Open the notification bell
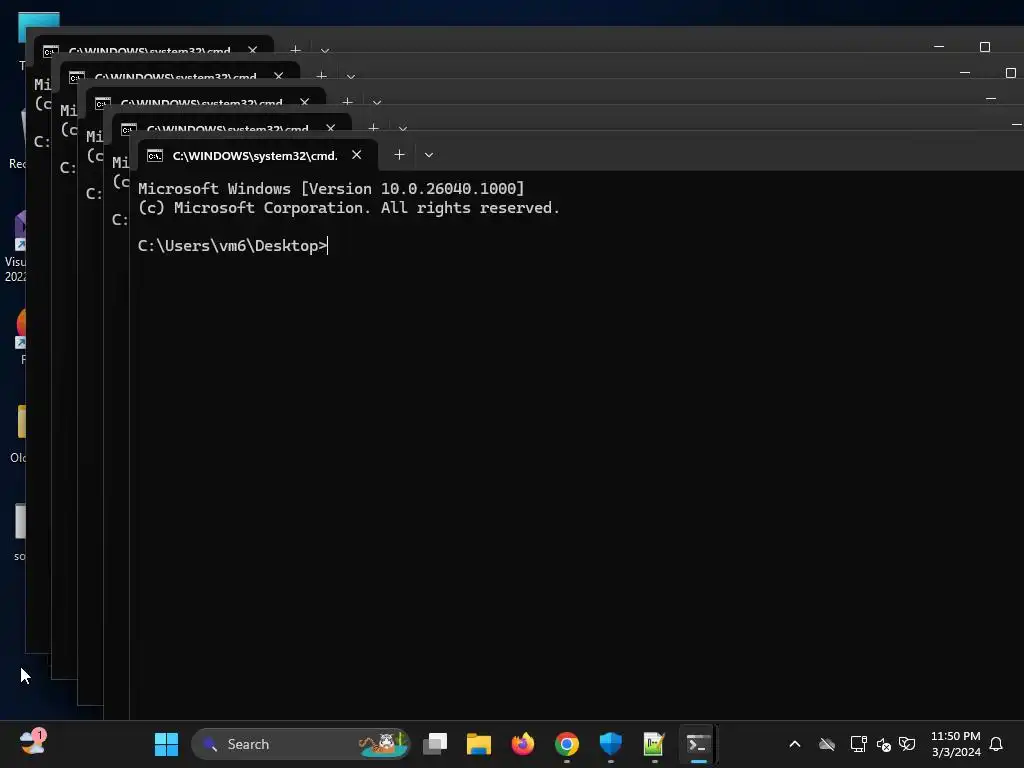Image resolution: width=1024 pixels, height=768 pixels. (996, 744)
